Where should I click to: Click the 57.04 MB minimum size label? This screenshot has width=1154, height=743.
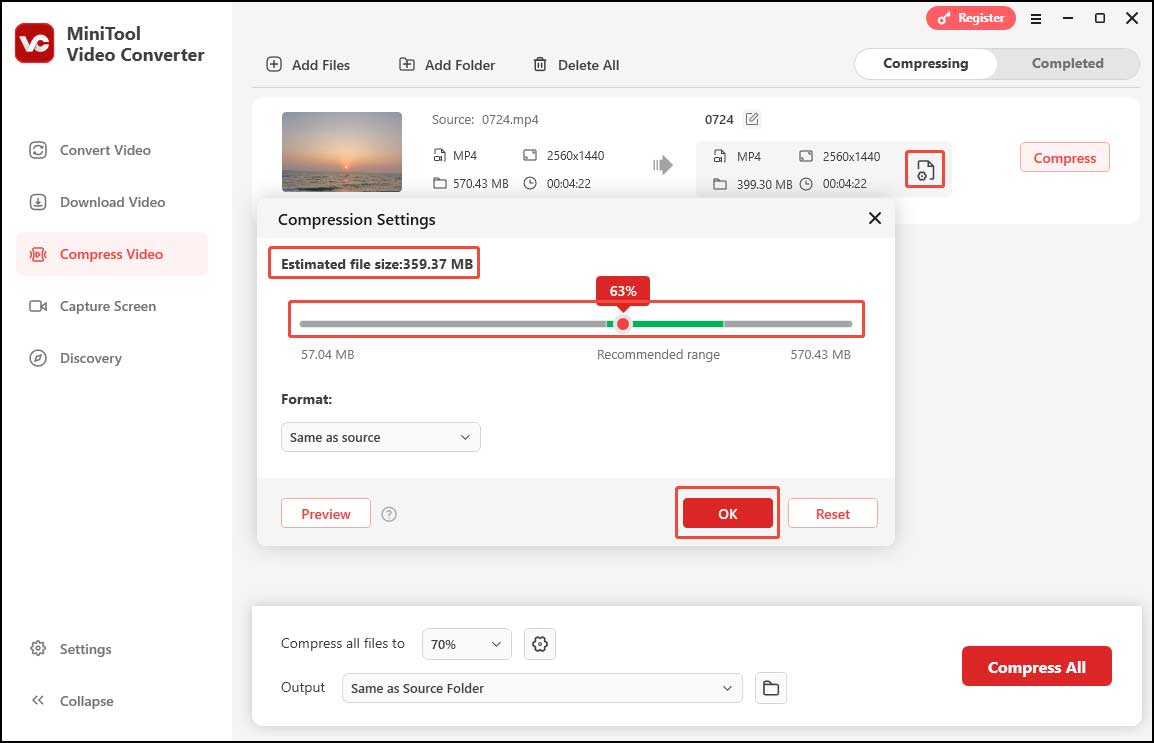tap(328, 355)
